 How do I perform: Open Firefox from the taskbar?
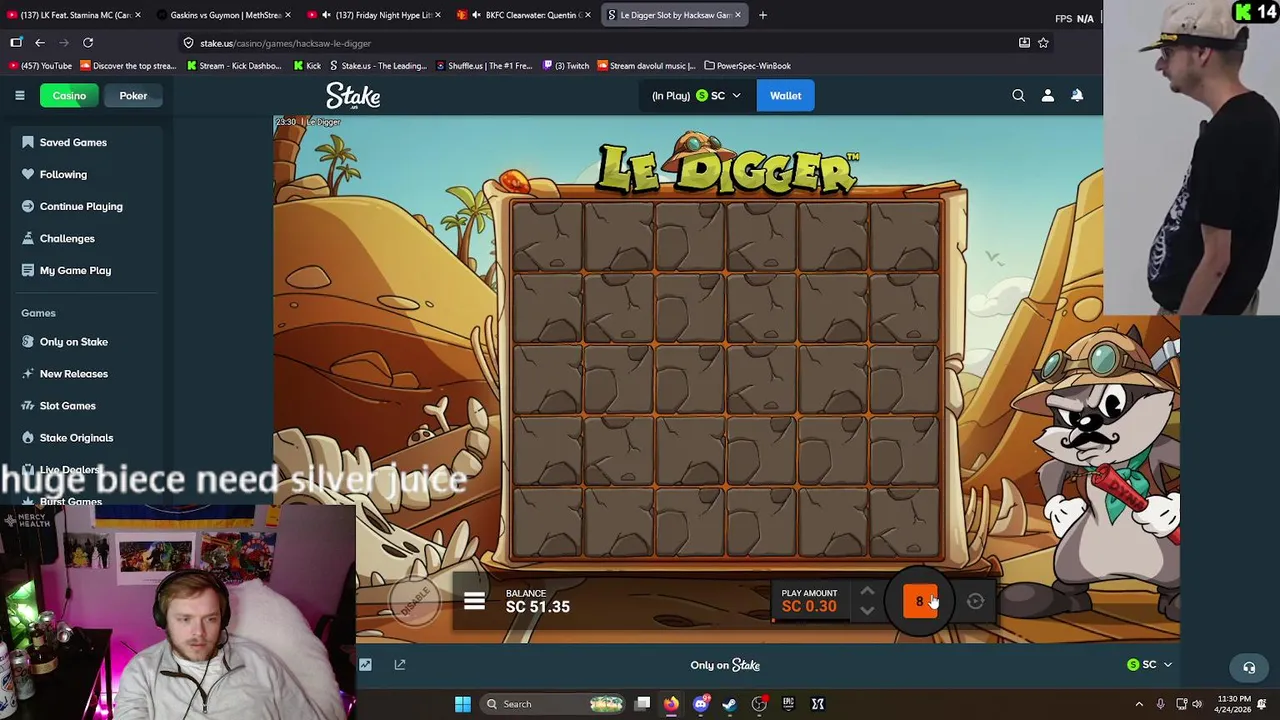pos(671,704)
